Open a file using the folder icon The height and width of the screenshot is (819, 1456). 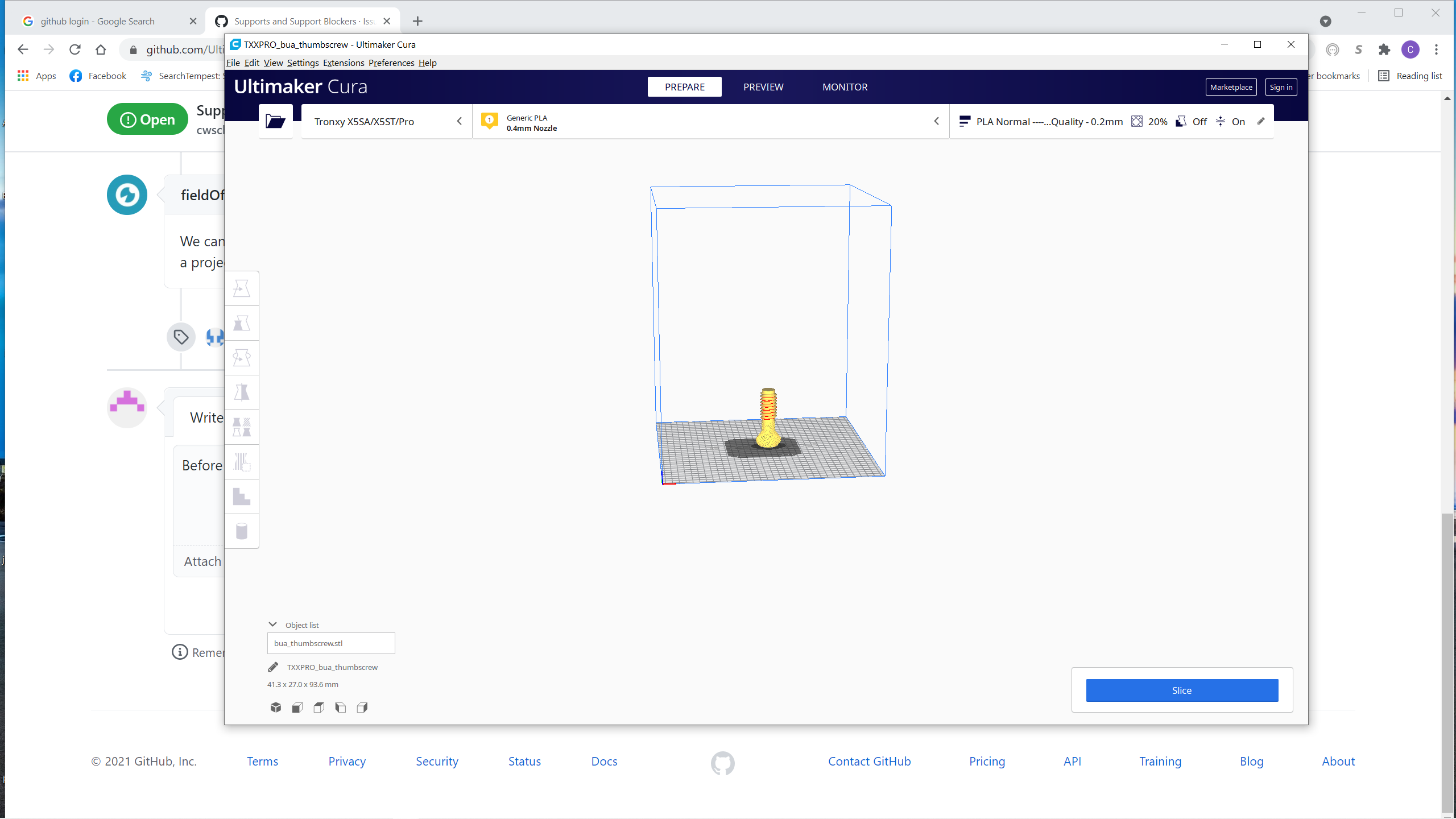tap(275, 121)
